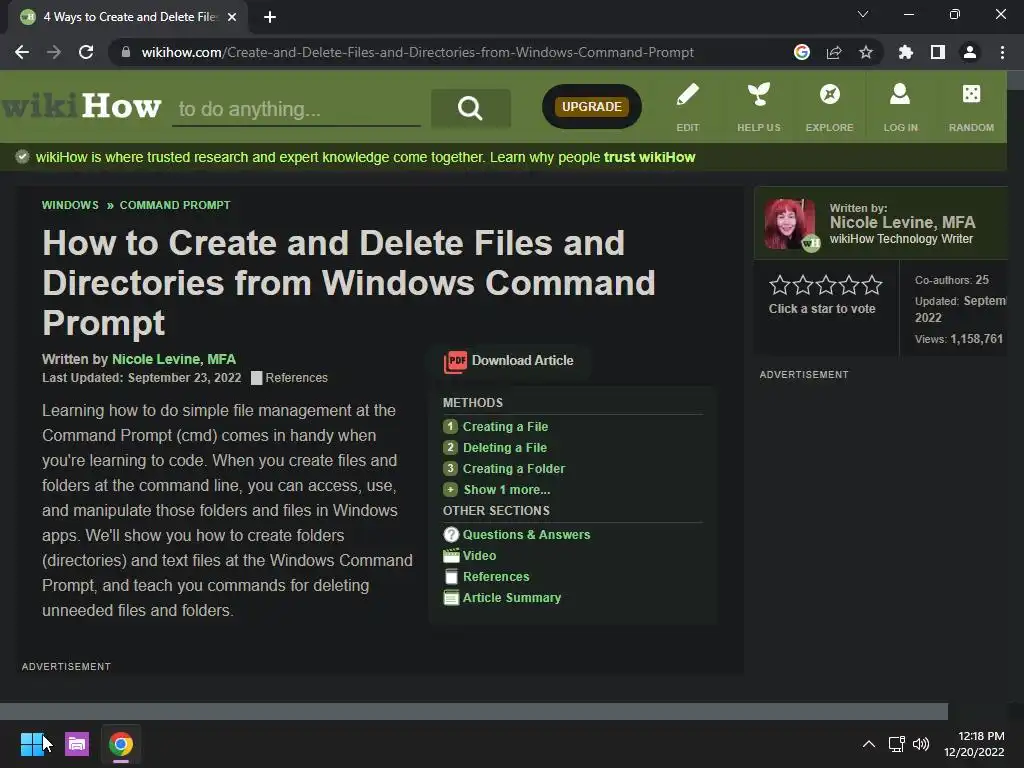
Task: Click the 'Co-authors: 25' text
Action: pos(952,280)
